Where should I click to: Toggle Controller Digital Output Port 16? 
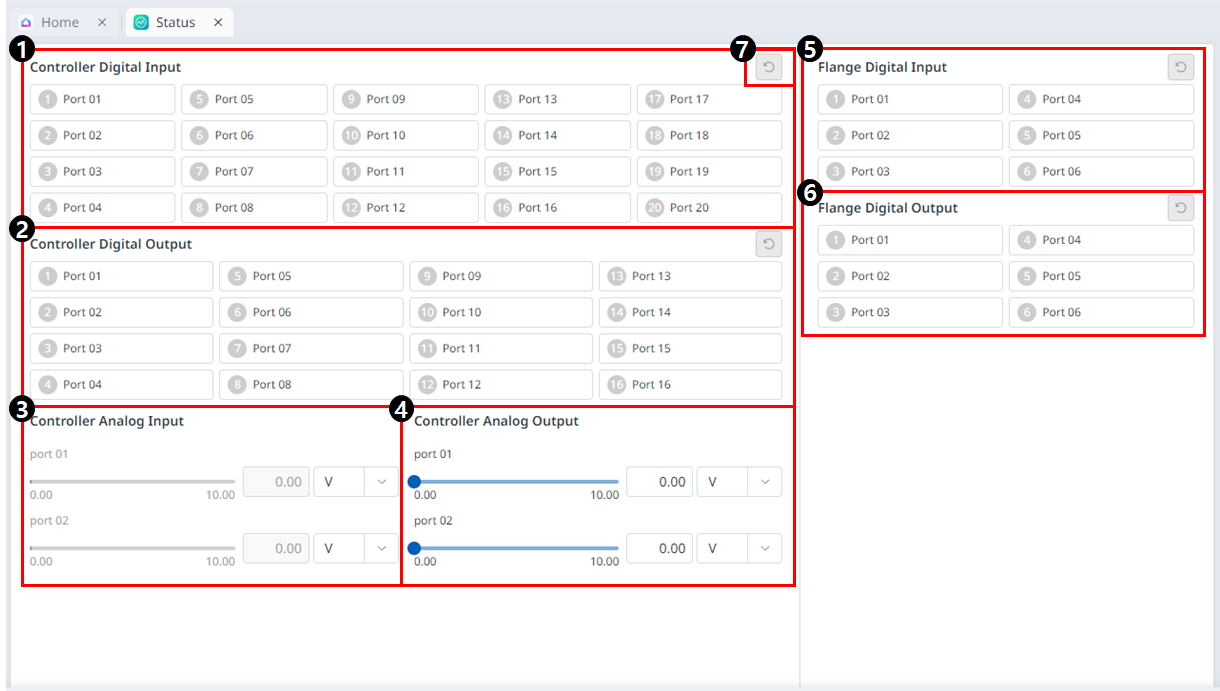pyautogui.click(x=690, y=384)
